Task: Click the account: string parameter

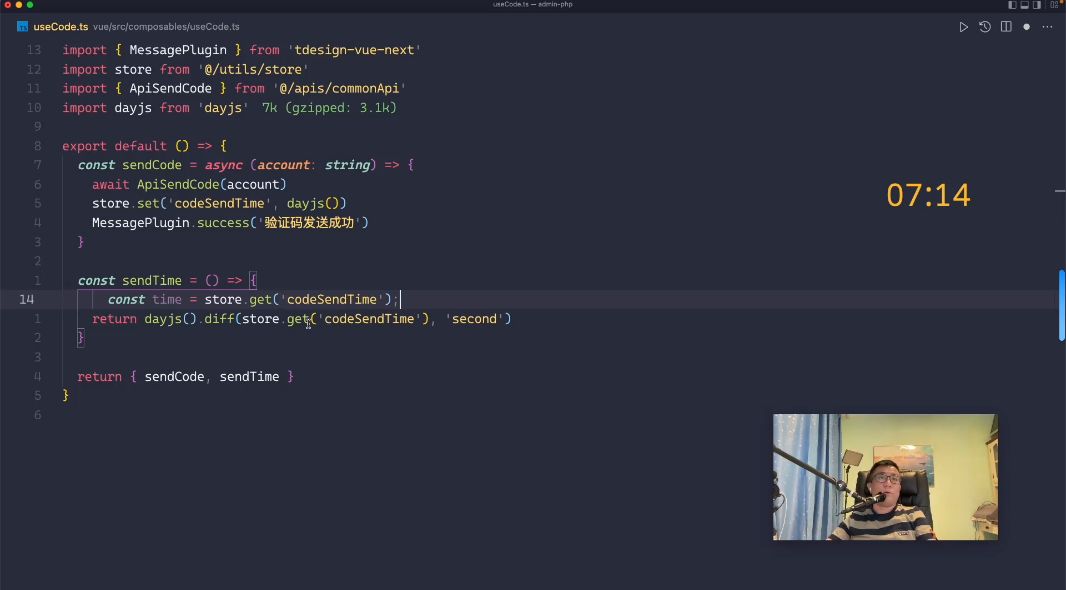Action: point(313,165)
